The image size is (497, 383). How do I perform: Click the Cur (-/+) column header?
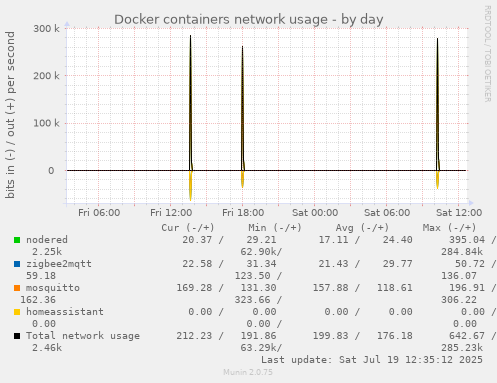[x=188, y=228]
